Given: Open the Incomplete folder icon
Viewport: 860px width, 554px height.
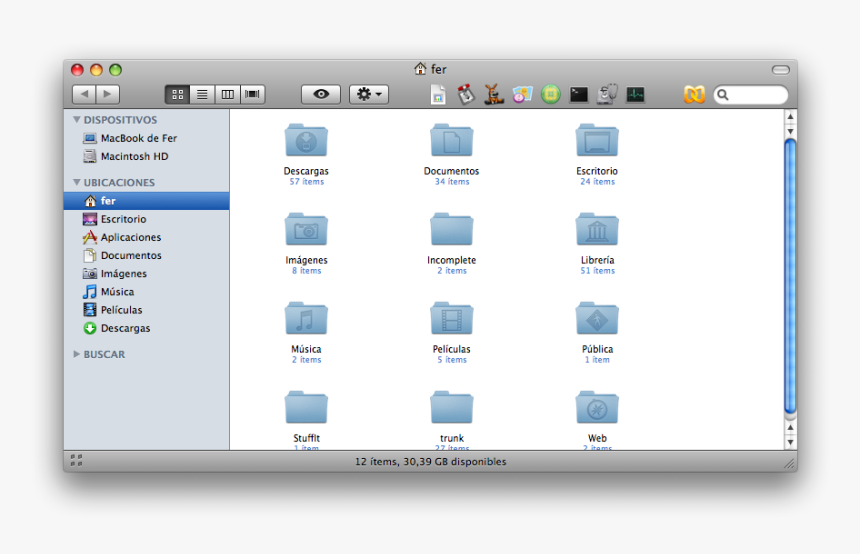Looking at the screenshot, I should pyautogui.click(x=451, y=229).
